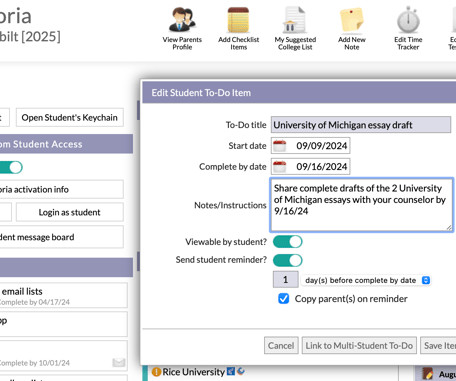This screenshot has height=381, width=456.
Task: Click To-Do title input field
Action: tap(361, 125)
